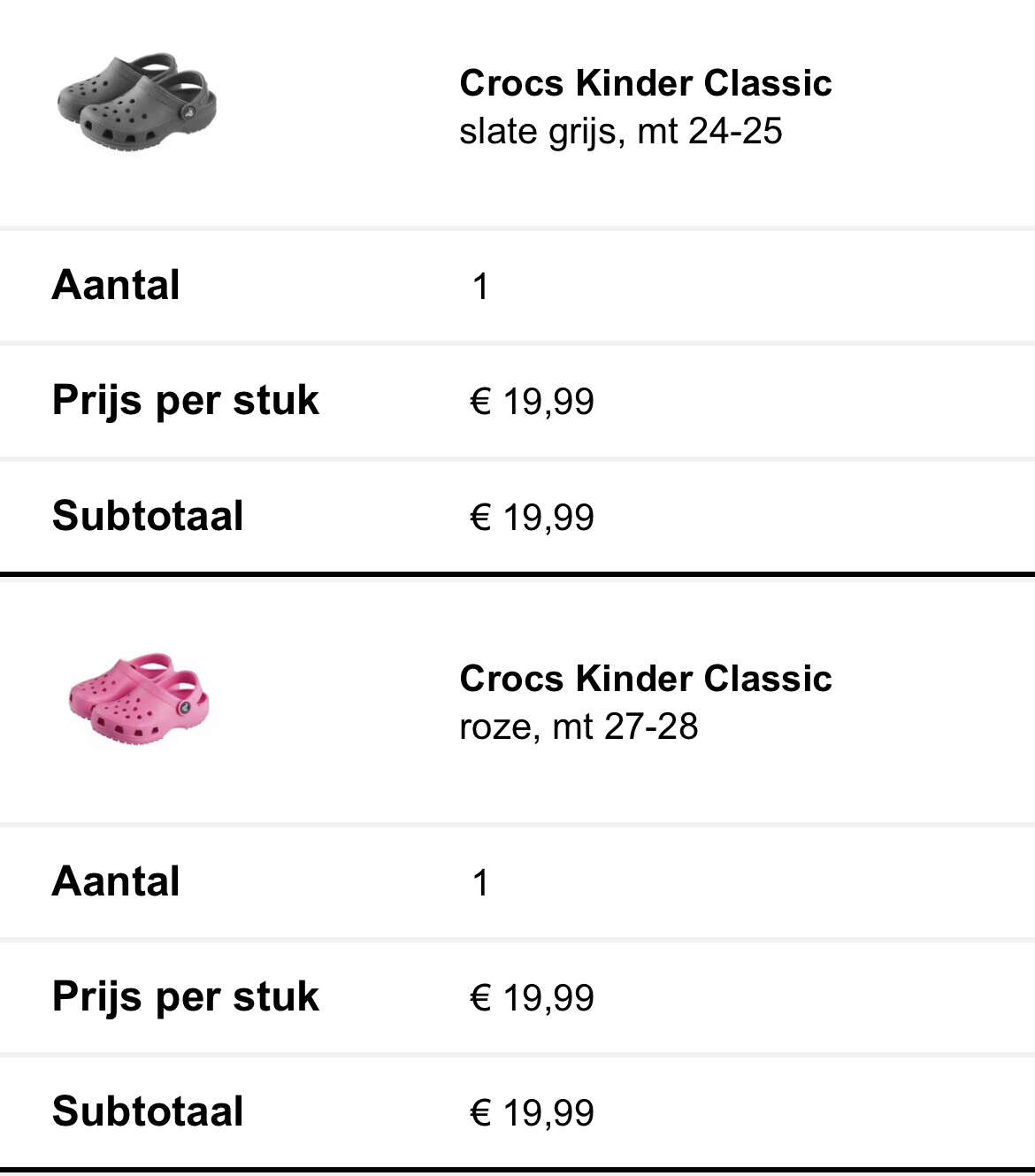The image size is (1035, 1176).
Task: Select the 'slate grijs, mt 24-25' description
Action: tap(621, 132)
